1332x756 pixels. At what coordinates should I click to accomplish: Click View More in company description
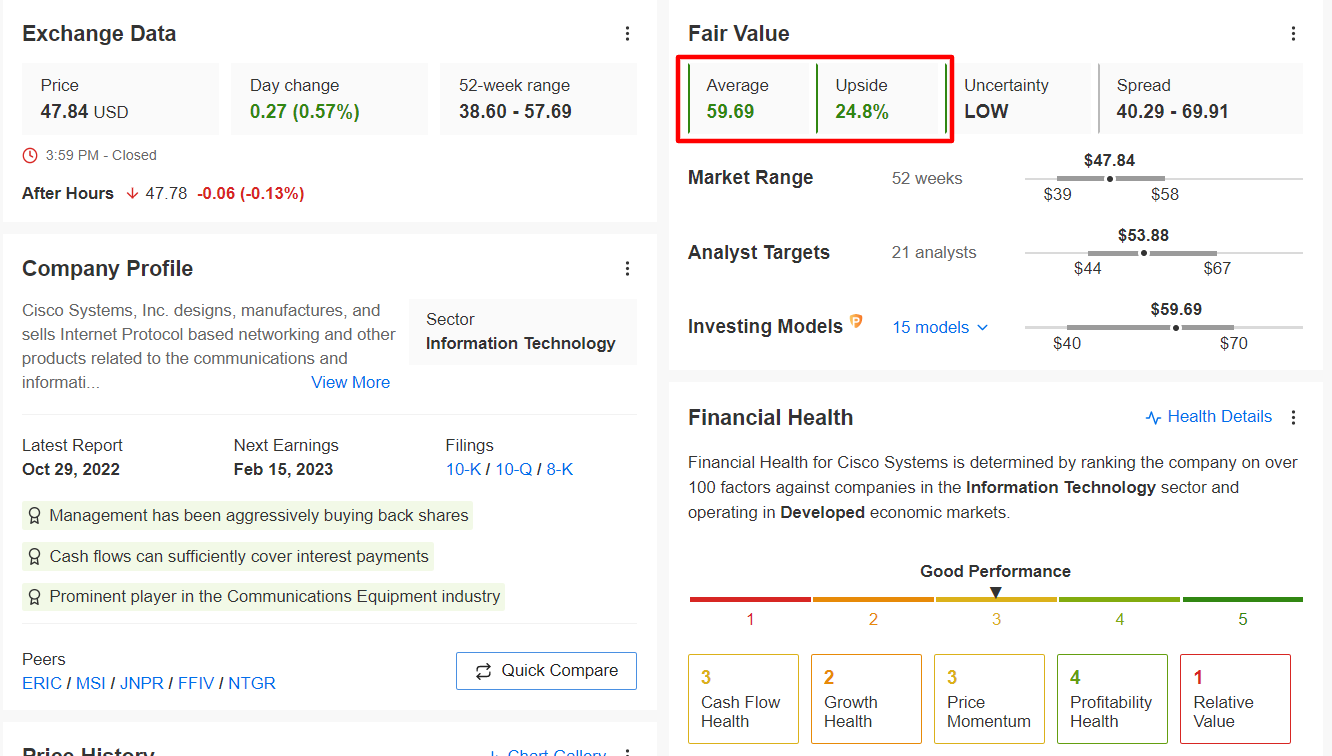coord(351,382)
